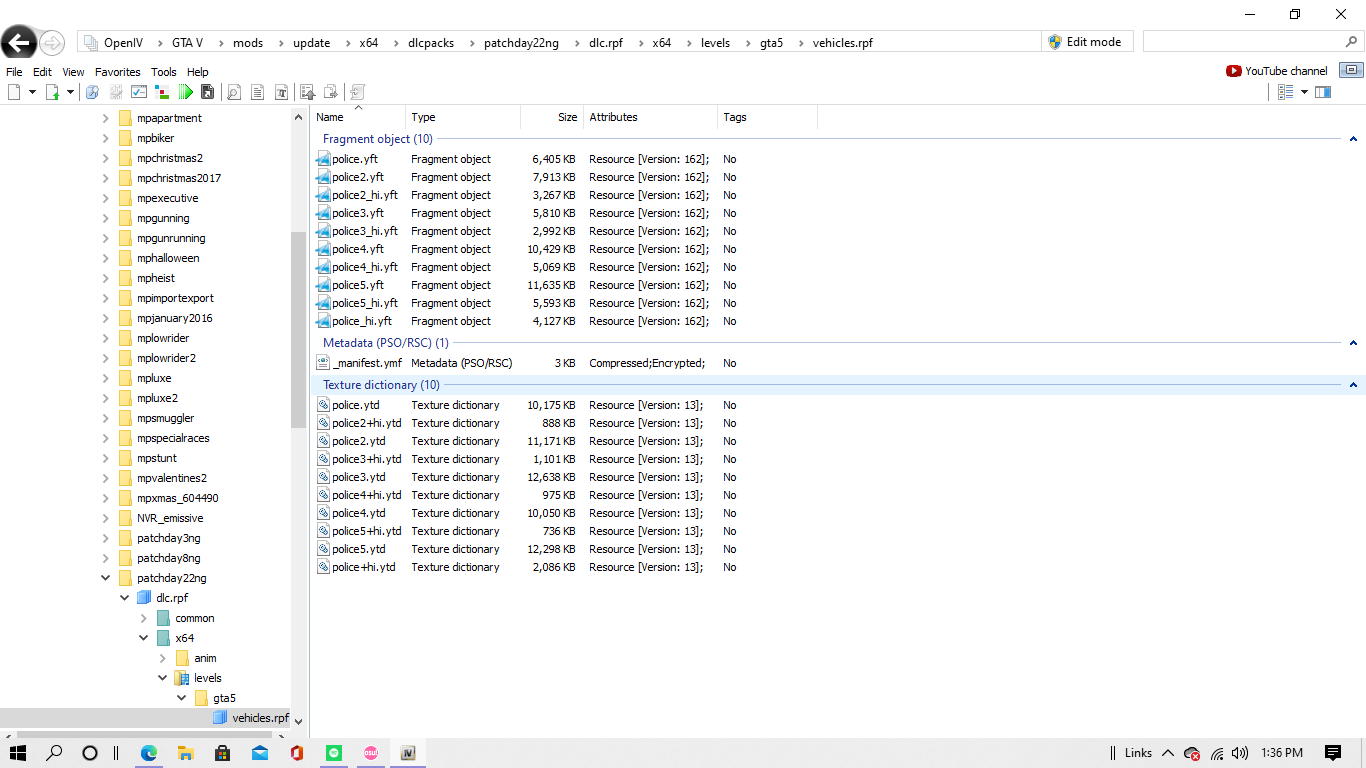
Task: Click the back navigation arrow button
Action: tap(19, 42)
